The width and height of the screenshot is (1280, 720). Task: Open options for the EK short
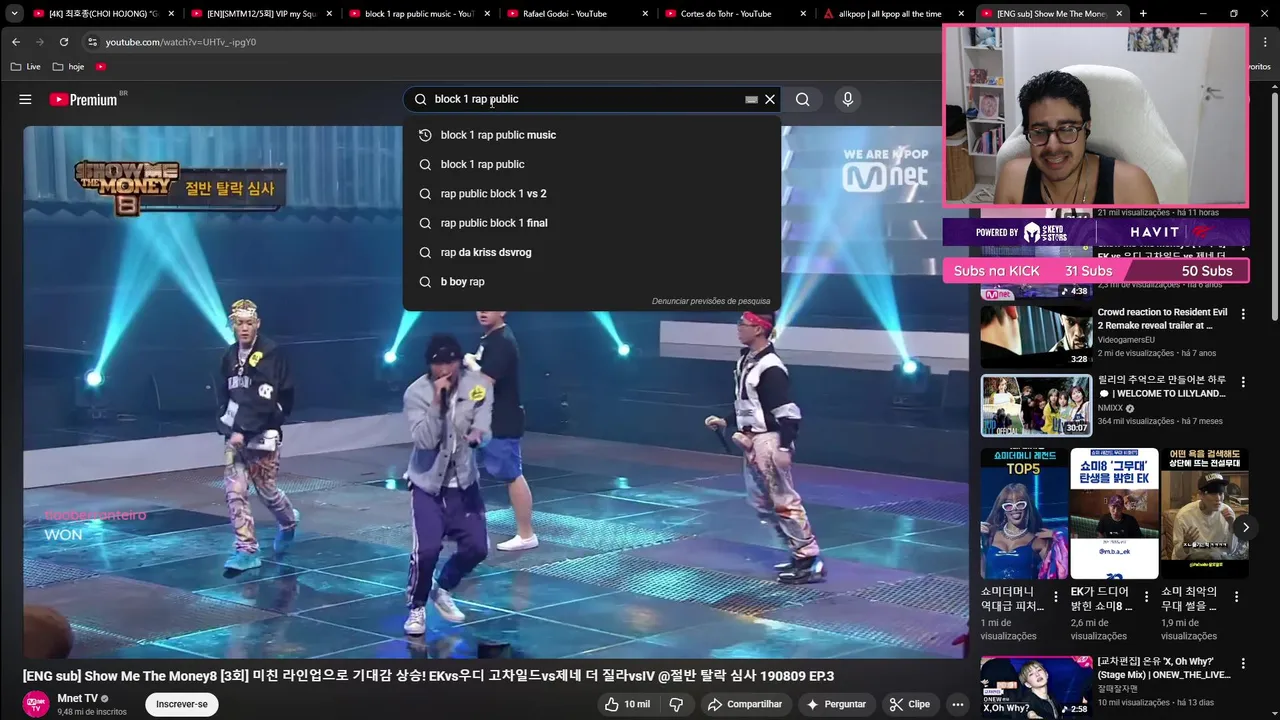(x=1146, y=597)
